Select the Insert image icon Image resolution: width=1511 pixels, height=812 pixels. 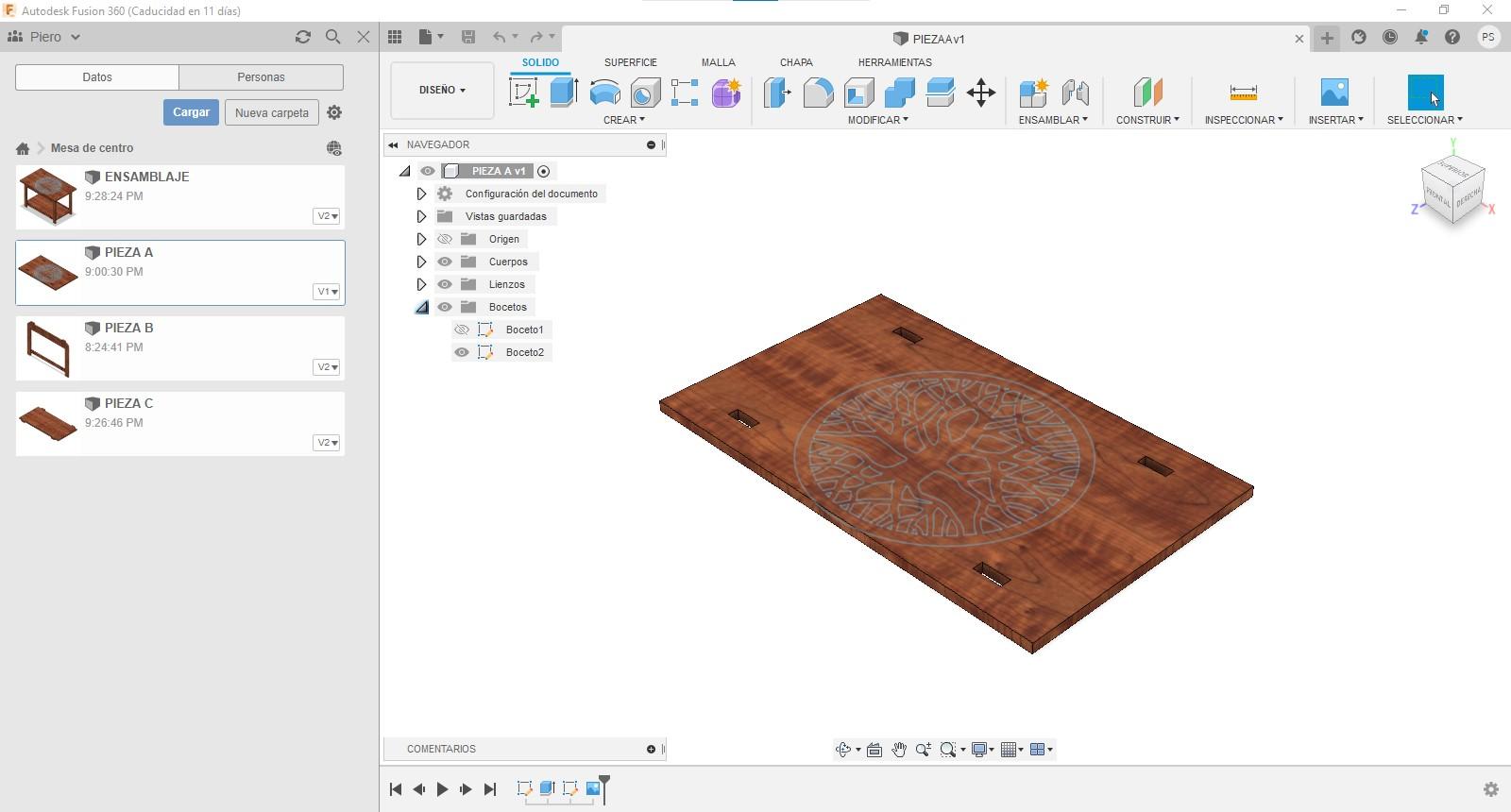tap(1334, 93)
